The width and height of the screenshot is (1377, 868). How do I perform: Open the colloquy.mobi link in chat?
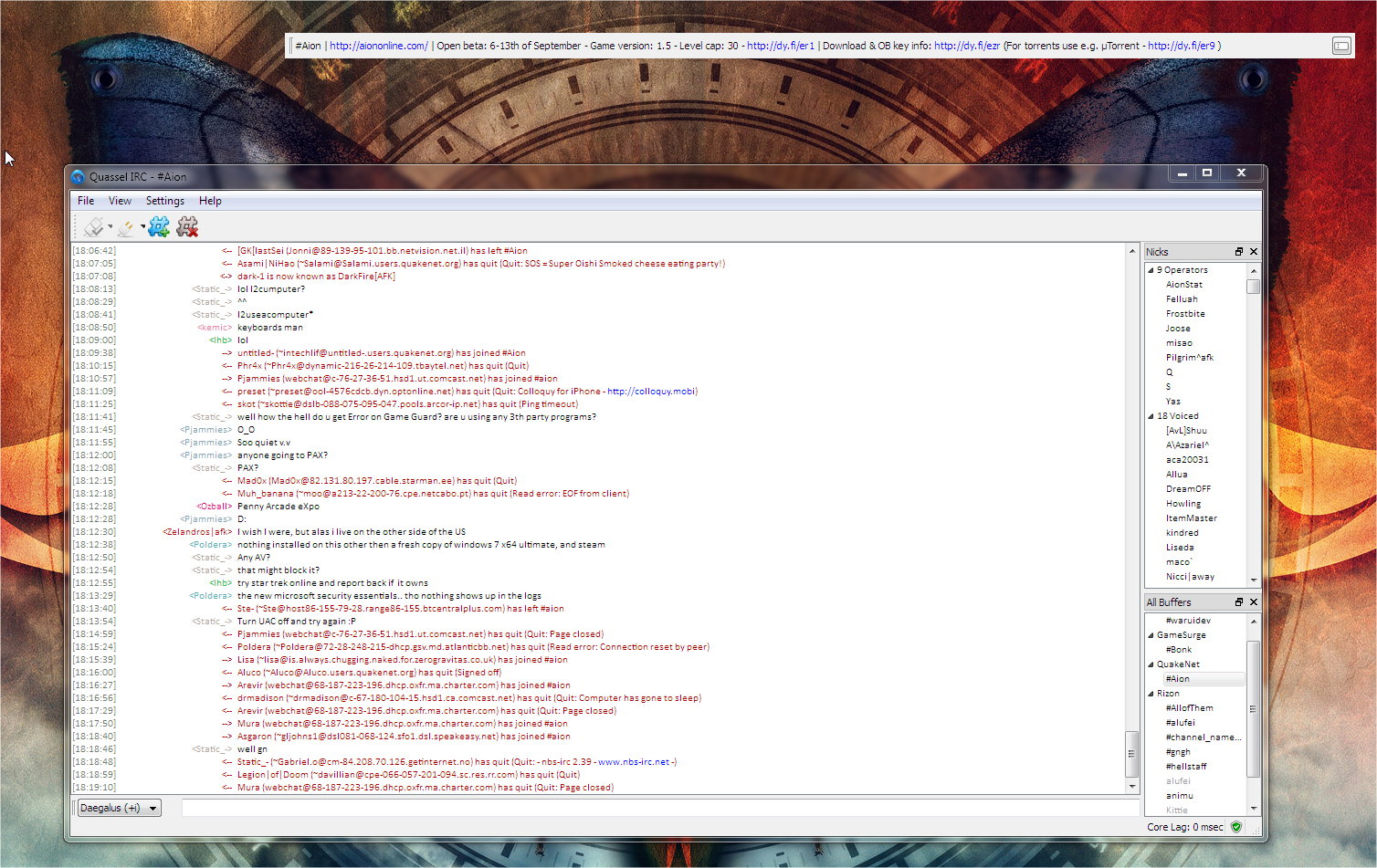[x=651, y=392]
